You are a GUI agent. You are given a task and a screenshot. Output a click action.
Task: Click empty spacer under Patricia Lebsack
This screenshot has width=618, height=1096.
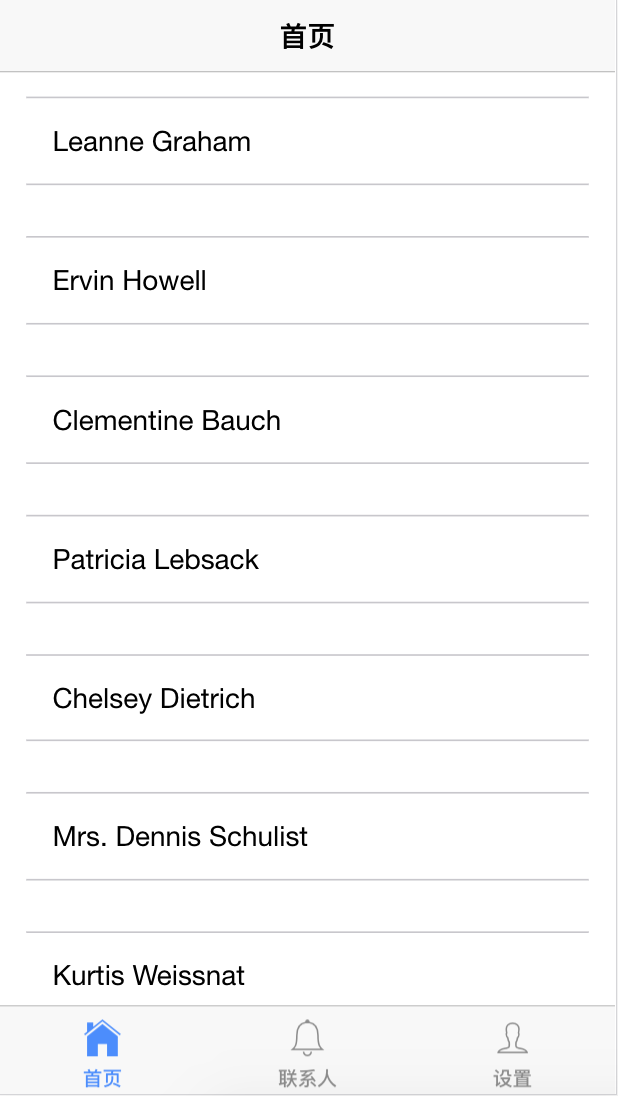[x=307, y=628]
